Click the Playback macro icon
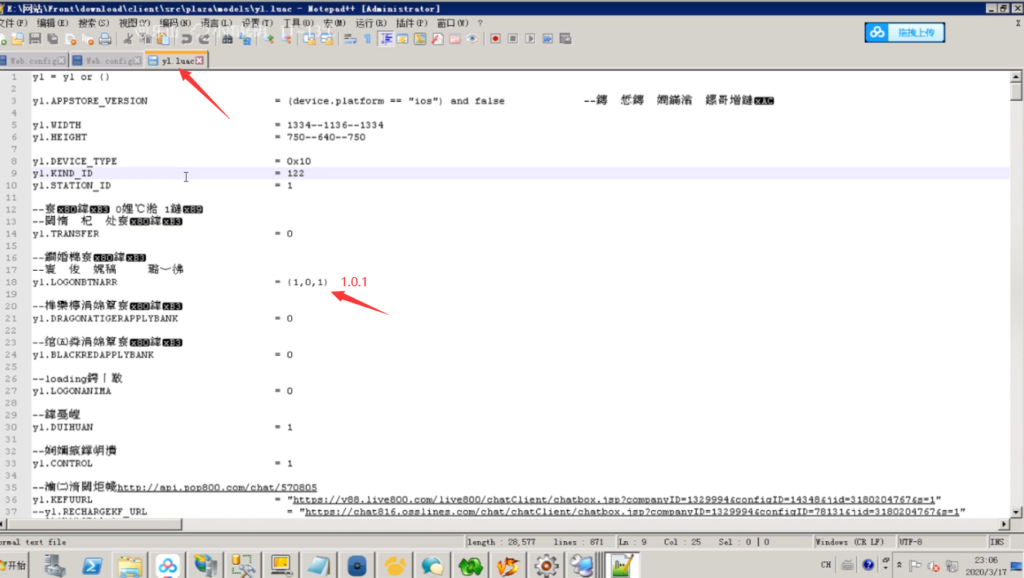1024x578 pixels. tap(530, 39)
